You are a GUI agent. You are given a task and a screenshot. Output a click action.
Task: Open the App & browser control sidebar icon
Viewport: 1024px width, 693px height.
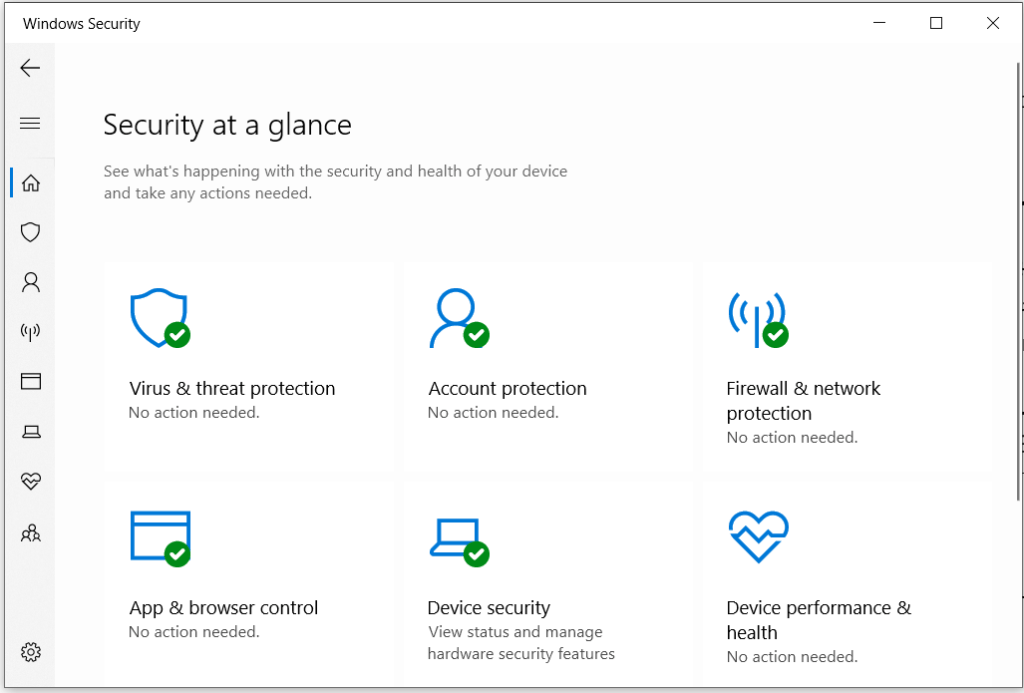pyautogui.click(x=30, y=381)
